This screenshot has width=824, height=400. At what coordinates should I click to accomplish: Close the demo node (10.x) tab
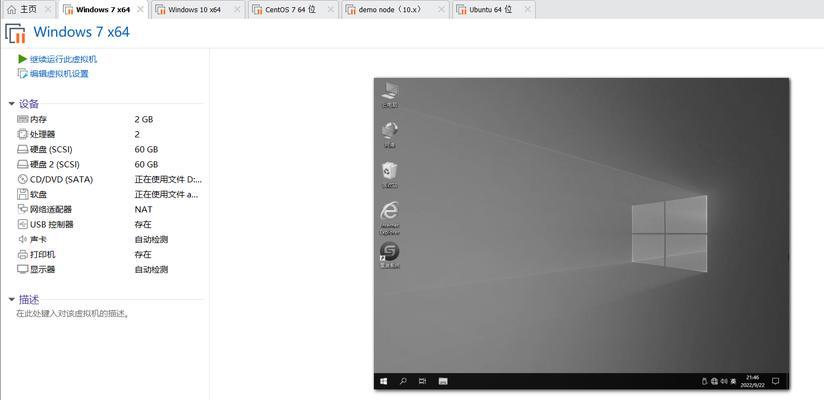coord(440,9)
